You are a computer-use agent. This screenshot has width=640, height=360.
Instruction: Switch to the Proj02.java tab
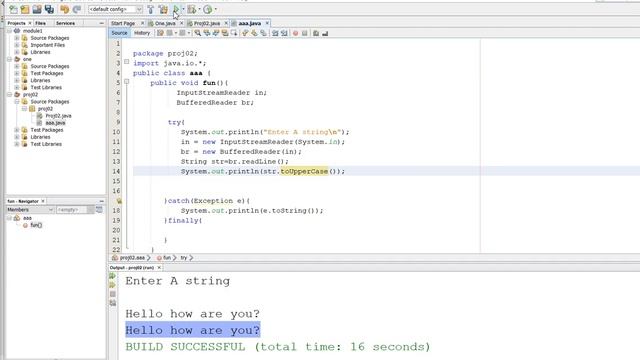click(207, 23)
